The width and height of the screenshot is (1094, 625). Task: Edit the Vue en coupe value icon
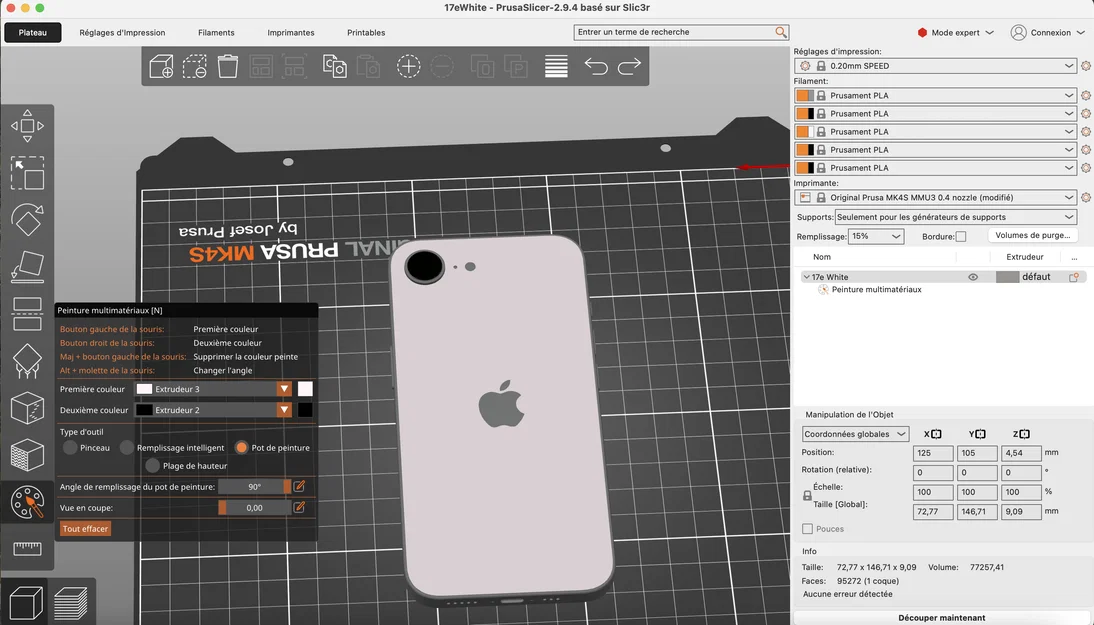[x=299, y=507]
